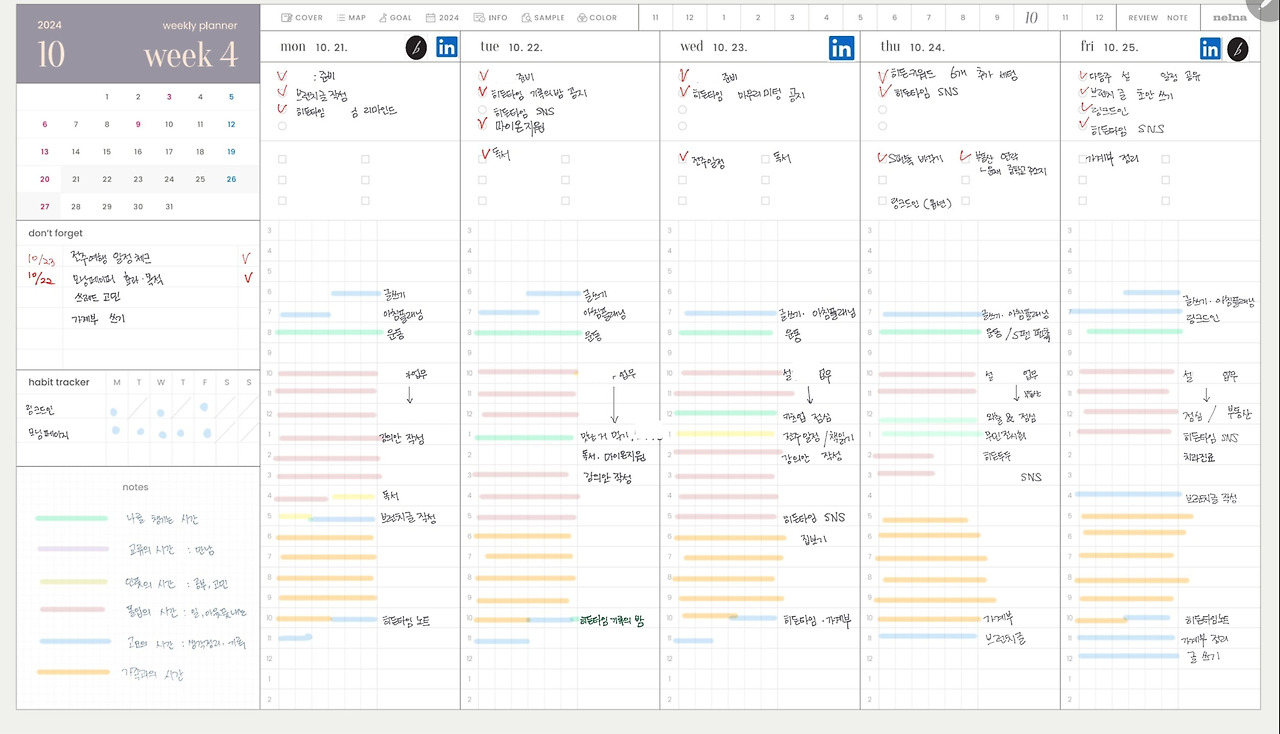Click the '가계부 쓰기' don't forget entry
1280x734 pixels.
pyautogui.click(x=99, y=318)
